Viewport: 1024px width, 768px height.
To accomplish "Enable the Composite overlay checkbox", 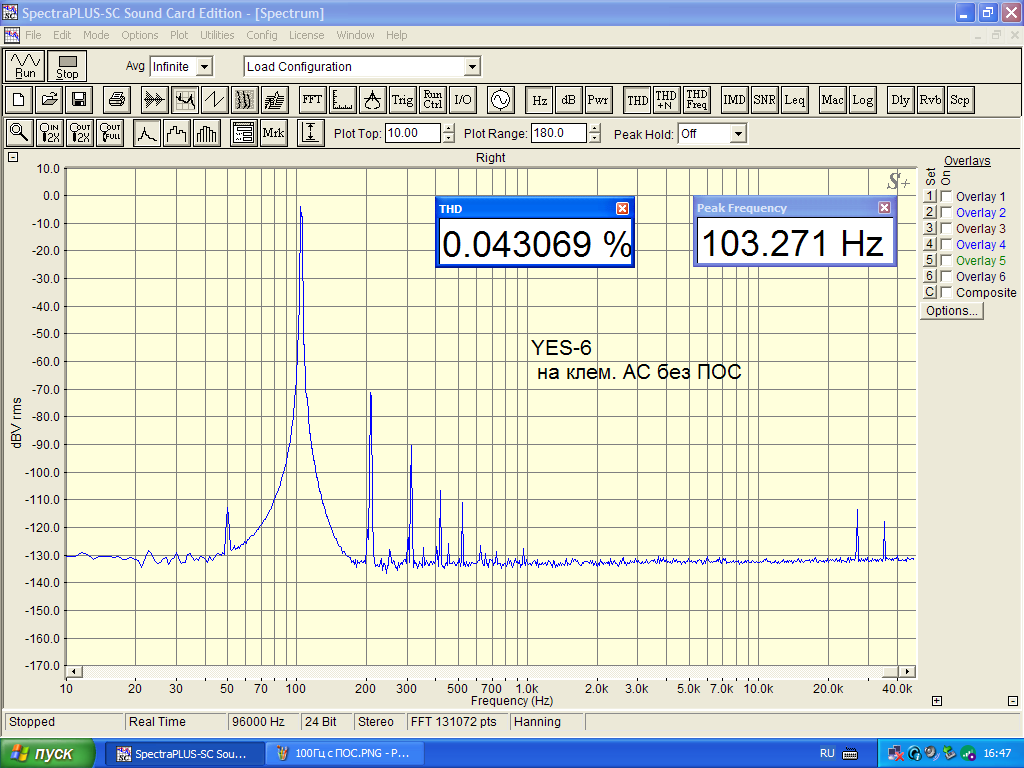I will (946, 293).
